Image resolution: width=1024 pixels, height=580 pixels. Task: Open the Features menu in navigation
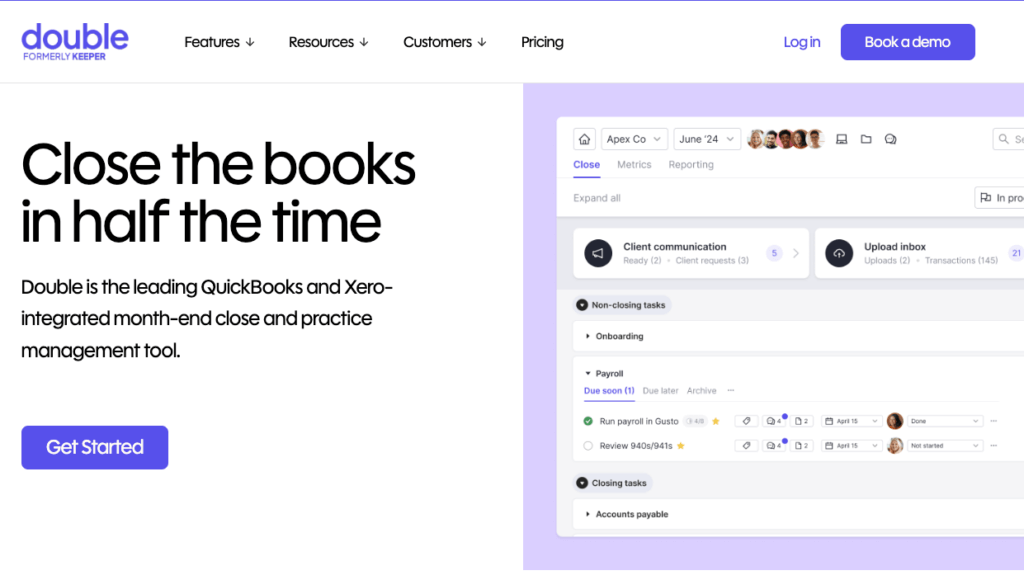tap(219, 42)
